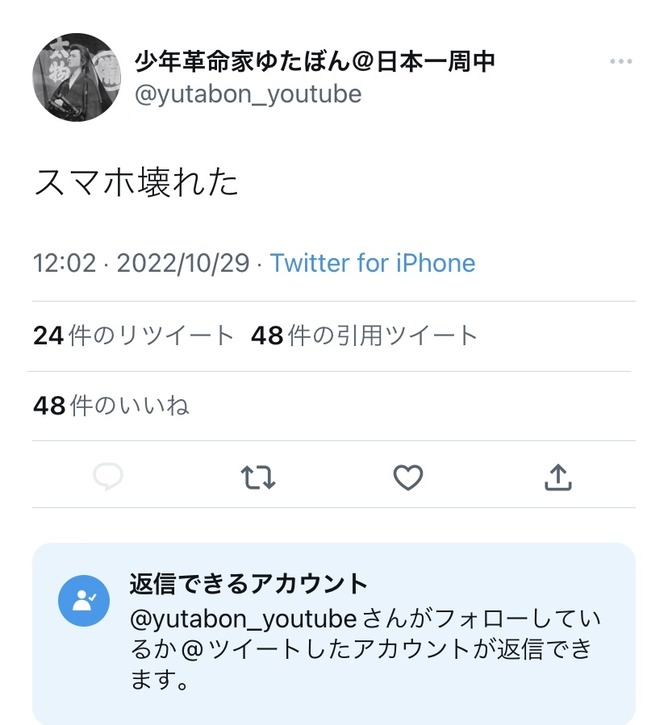Tap the reply speech bubble icon
Viewport: 668px width, 725px height.
[108, 476]
